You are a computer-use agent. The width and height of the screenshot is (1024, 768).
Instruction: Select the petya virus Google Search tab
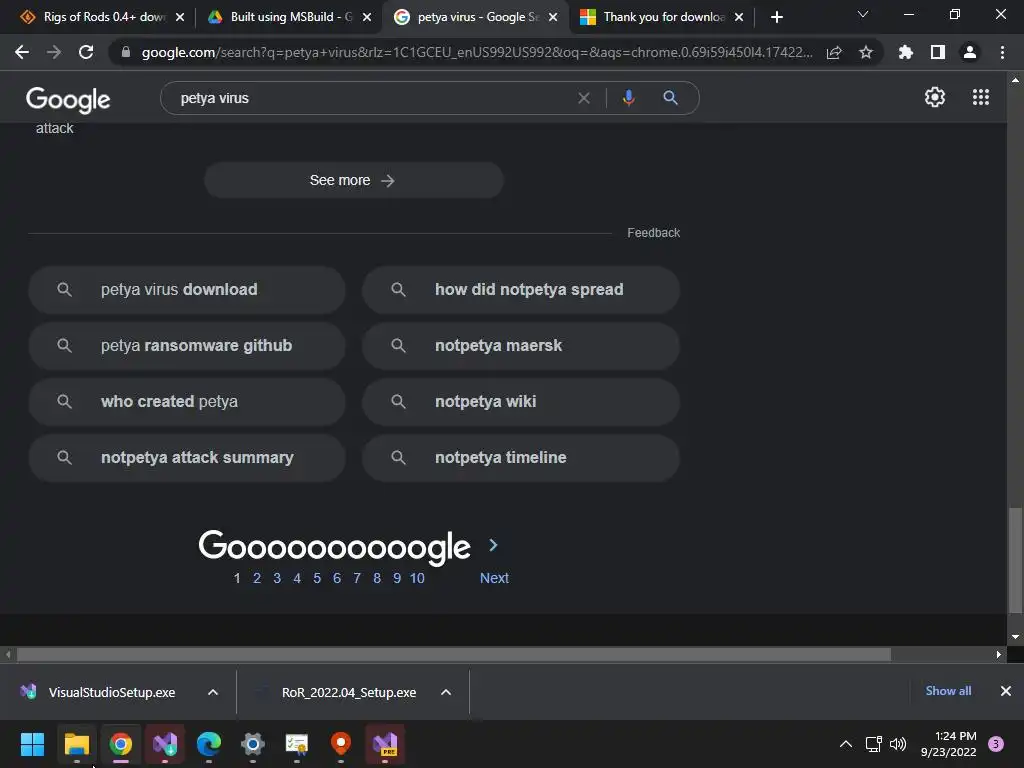click(477, 17)
